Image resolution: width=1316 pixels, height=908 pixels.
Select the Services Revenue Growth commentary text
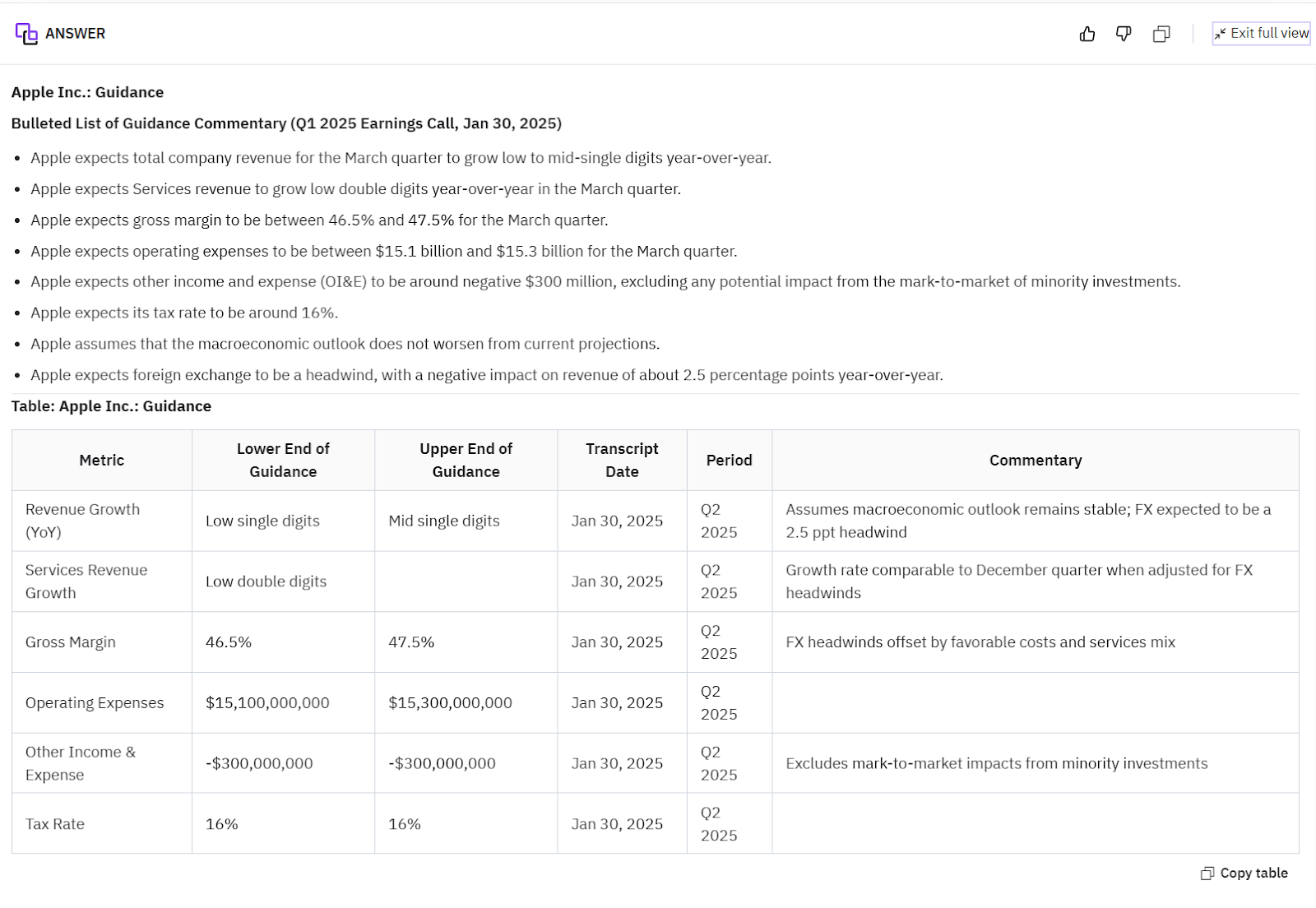(x=1020, y=581)
